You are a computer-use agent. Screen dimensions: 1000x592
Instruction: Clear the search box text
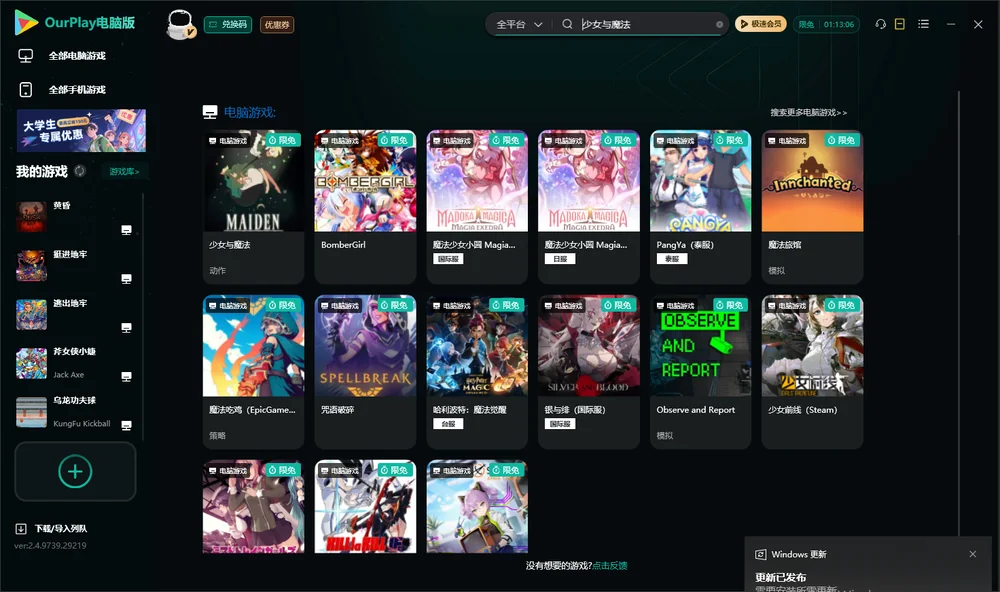[719, 25]
